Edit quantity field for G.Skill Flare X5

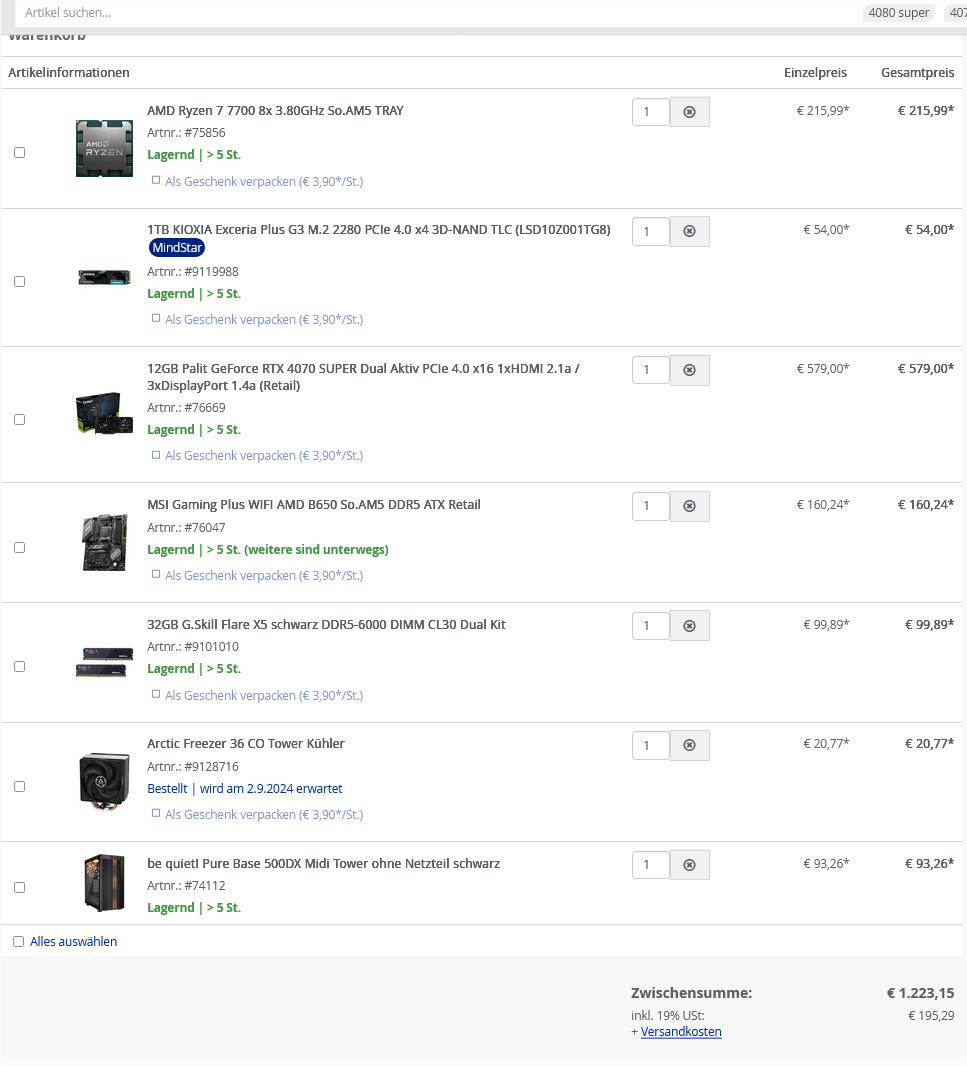pyautogui.click(x=651, y=625)
